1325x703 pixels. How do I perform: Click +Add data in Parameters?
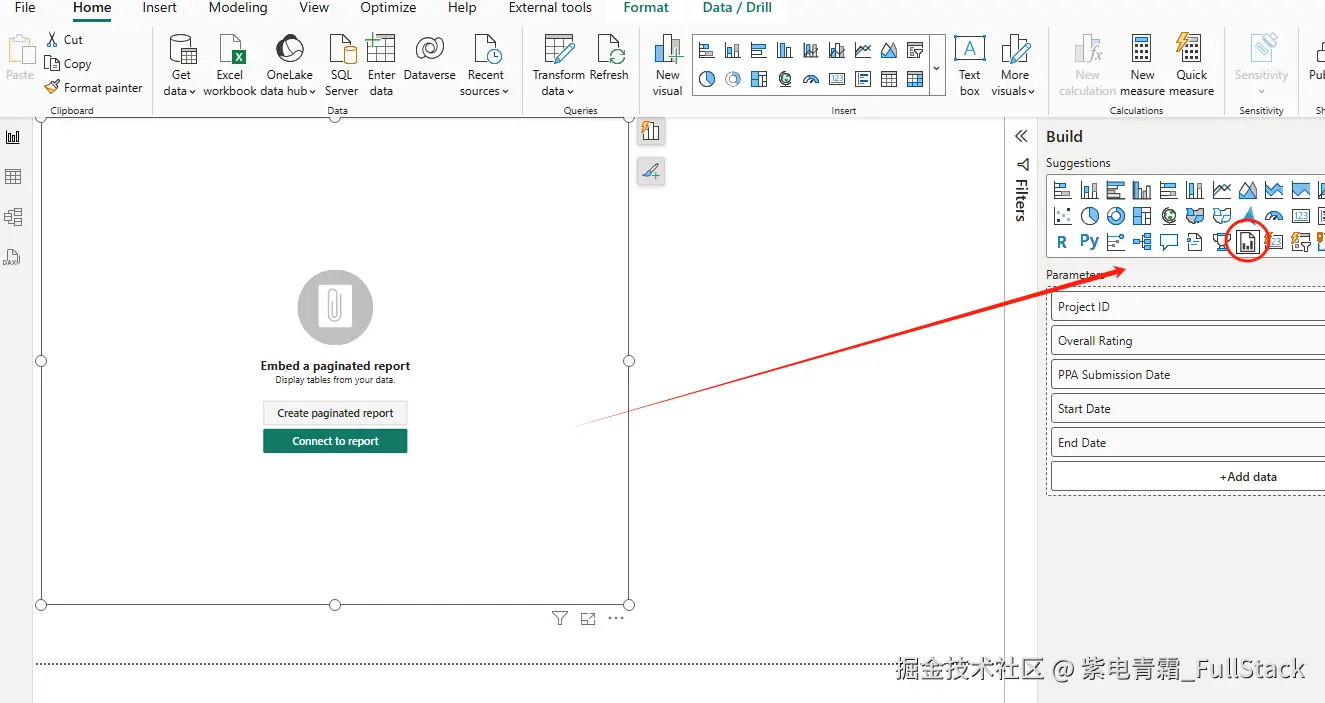pyautogui.click(x=1188, y=477)
